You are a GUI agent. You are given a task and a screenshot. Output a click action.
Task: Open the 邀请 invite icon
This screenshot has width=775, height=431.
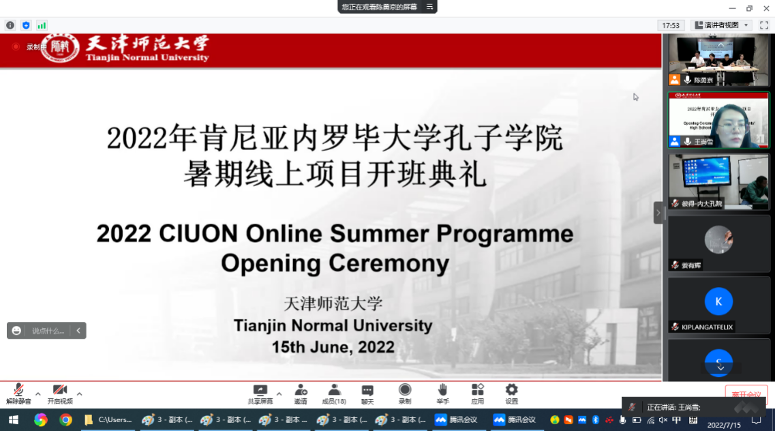tap(300, 390)
